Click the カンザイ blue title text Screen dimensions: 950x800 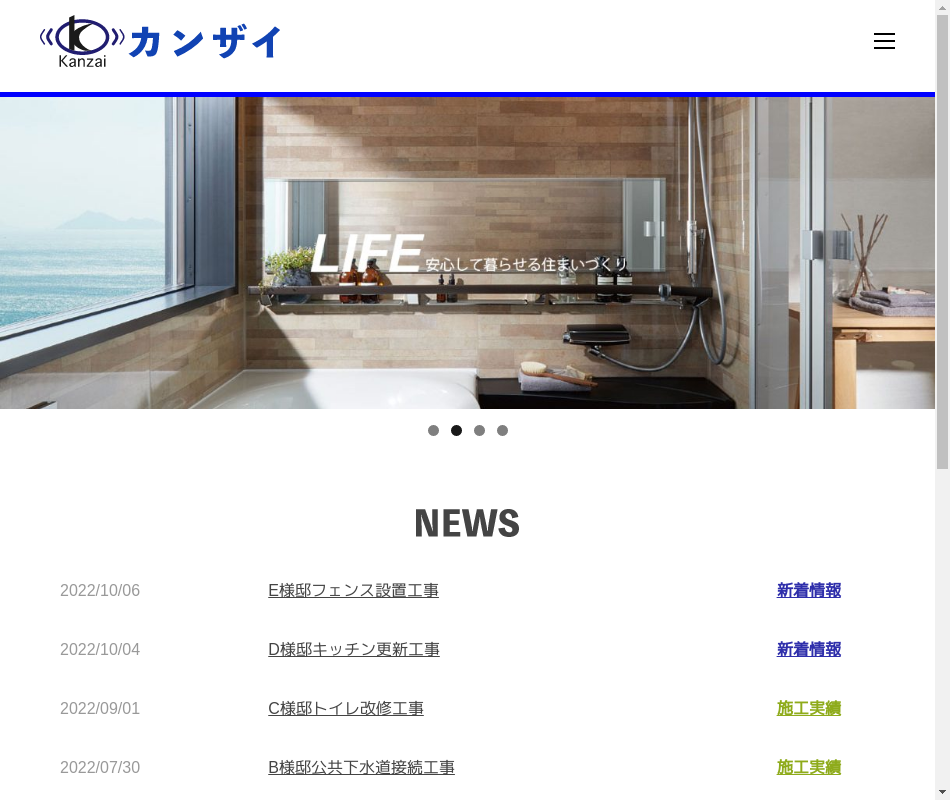tap(206, 42)
